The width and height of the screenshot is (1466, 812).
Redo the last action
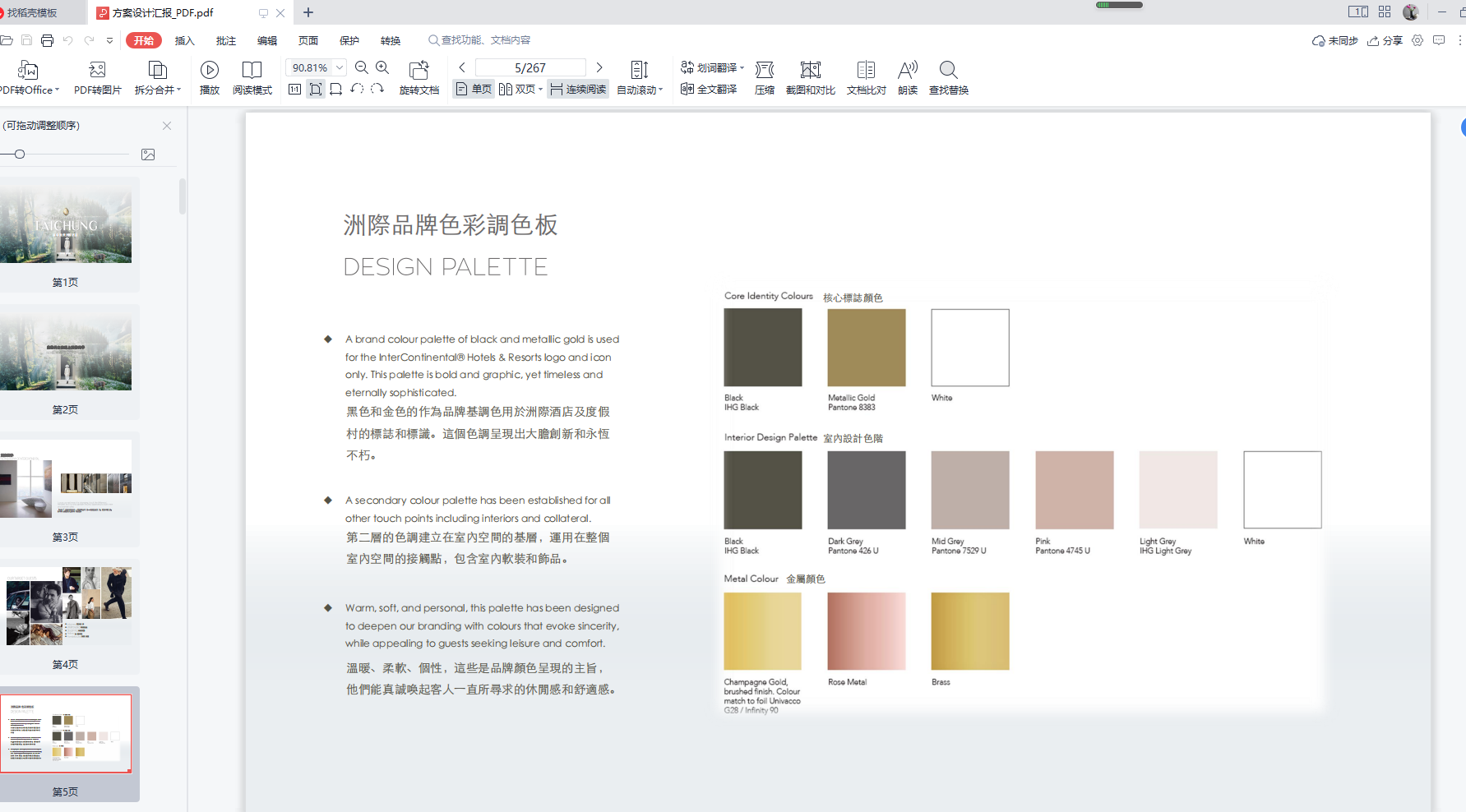pos(89,40)
